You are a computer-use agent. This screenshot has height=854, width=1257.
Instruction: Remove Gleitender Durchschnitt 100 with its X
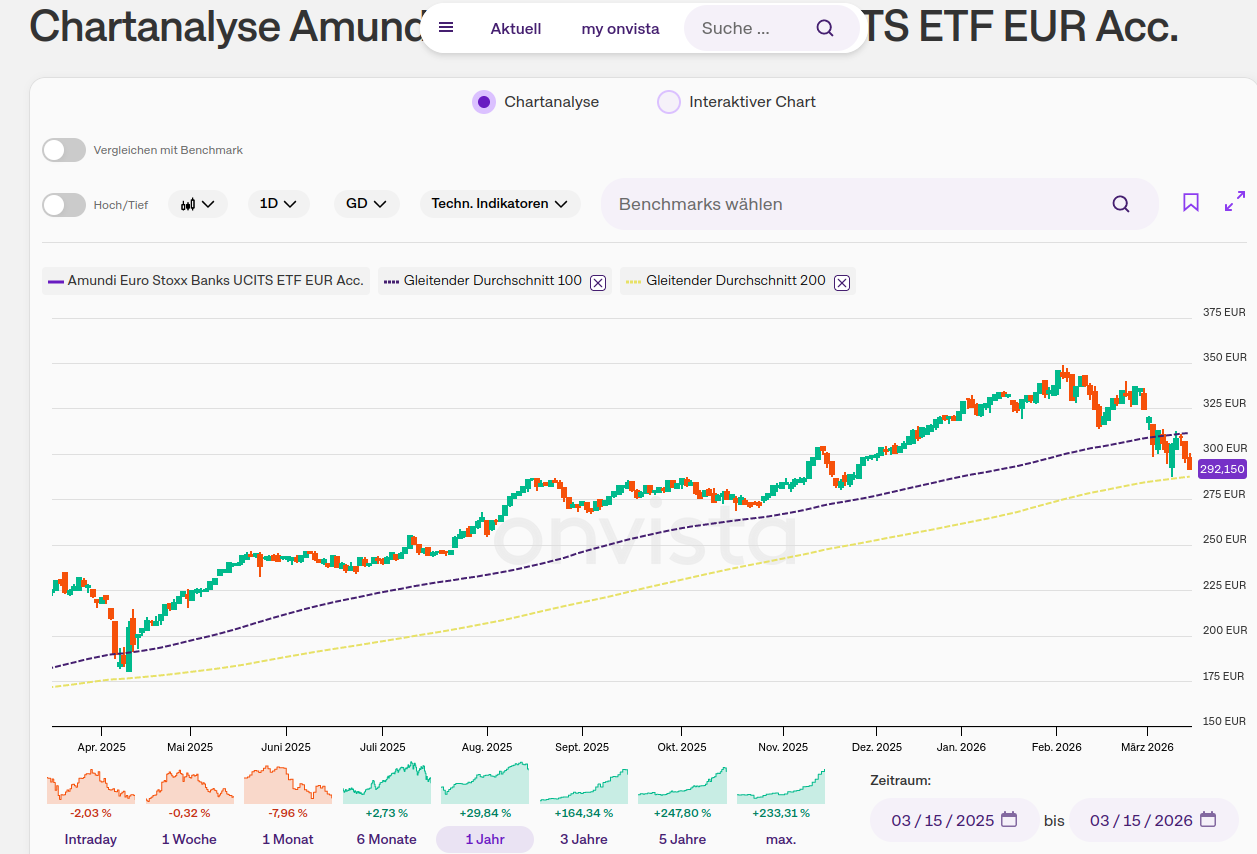[x=598, y=282]
